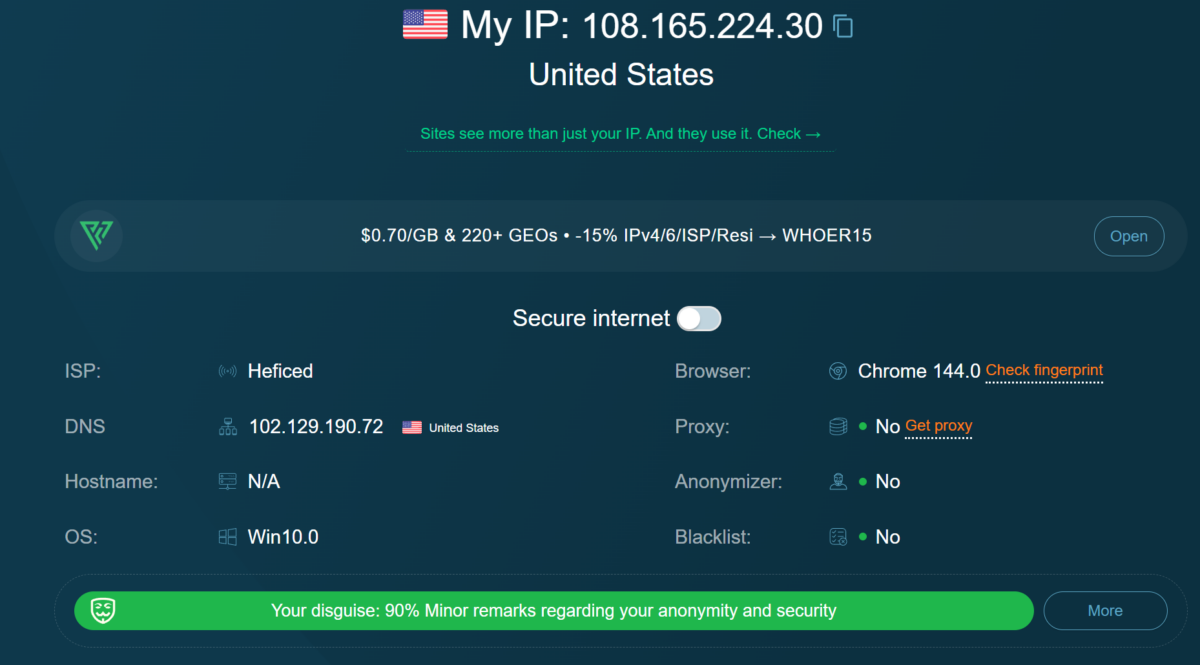Screen dimensions: 1200x665
Task: Click the US flag beside the DNS address
Action: click(411, 427)
